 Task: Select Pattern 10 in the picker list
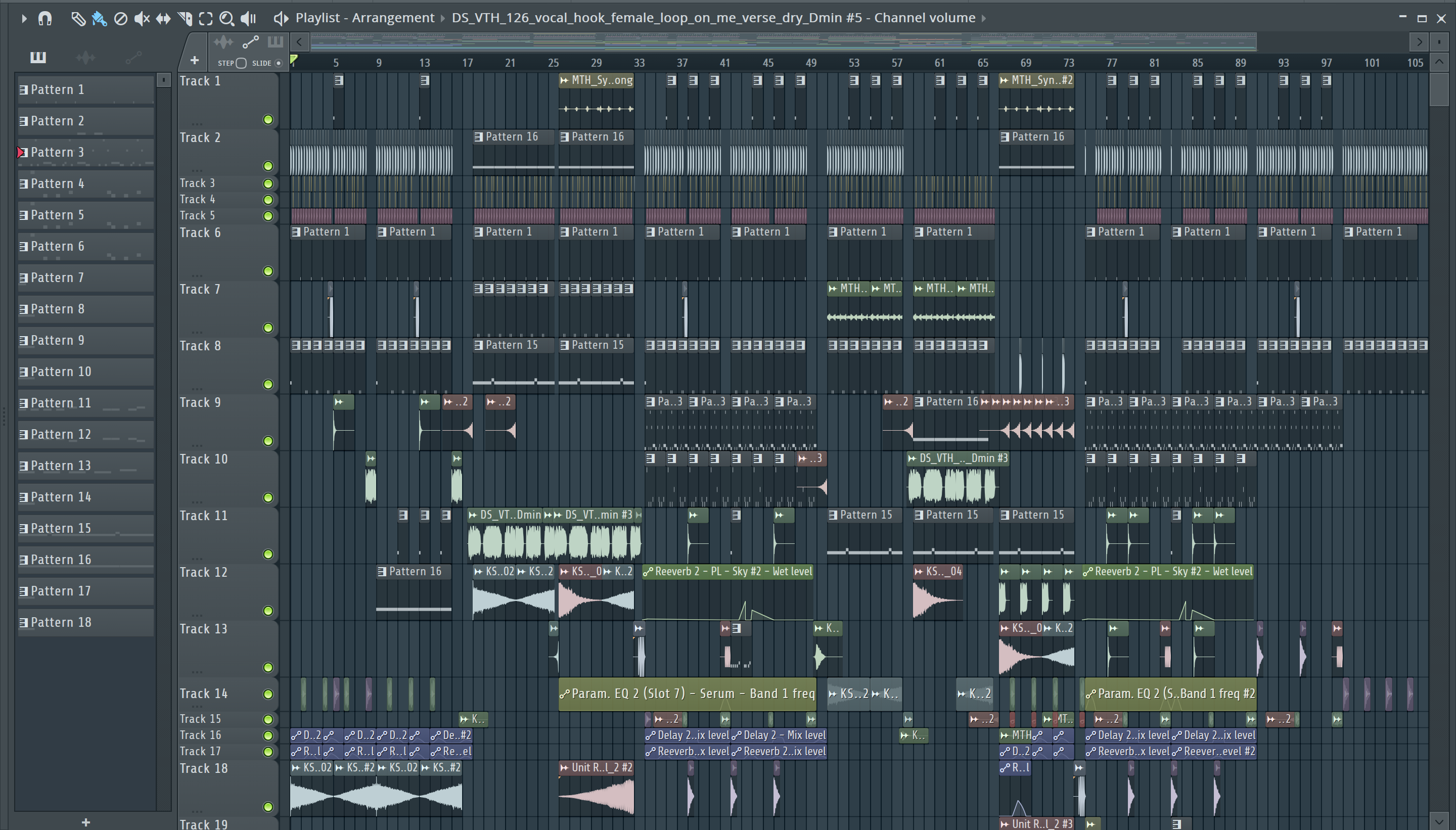(85, 372)
